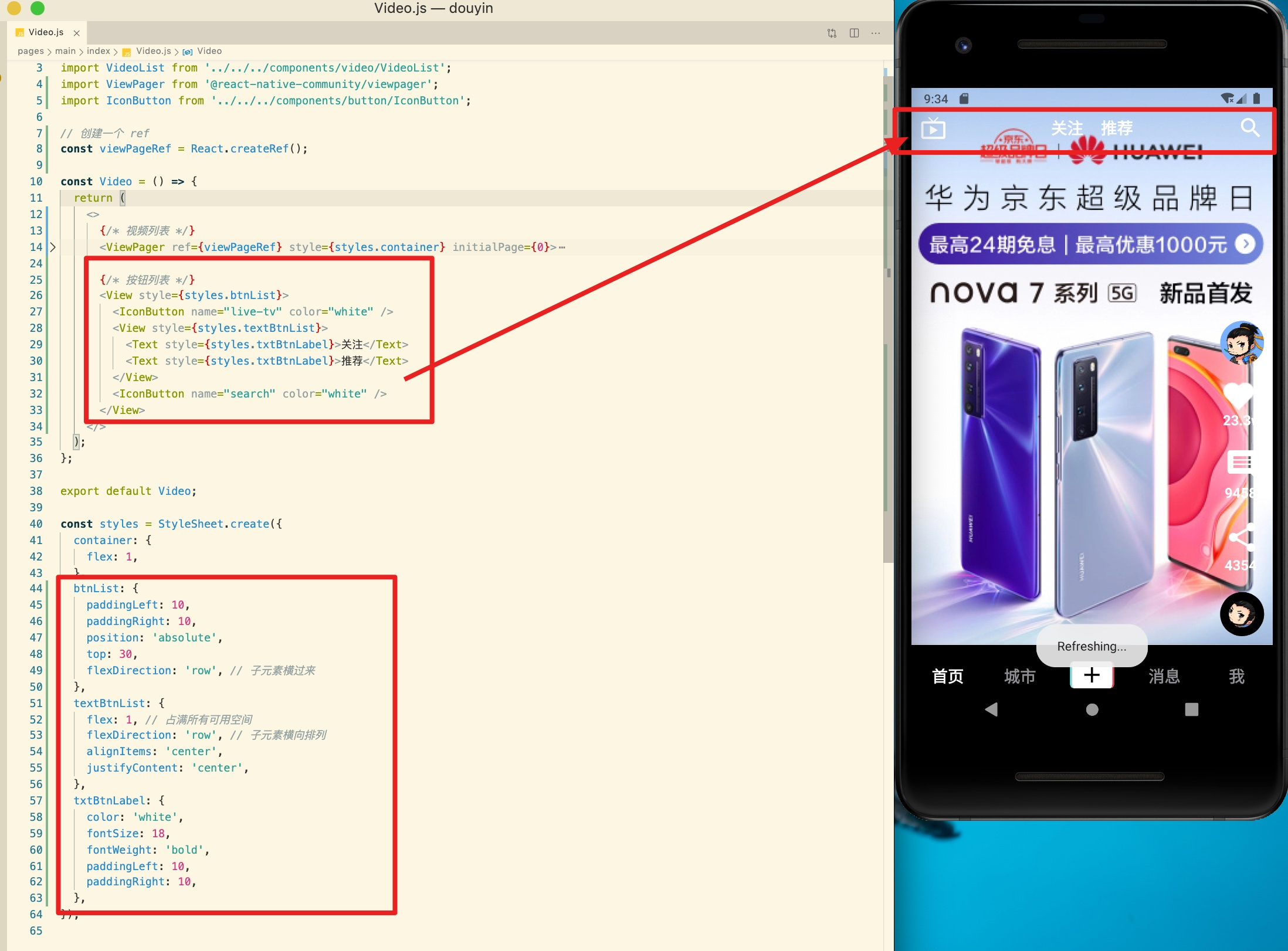Click 'fontSize: 18' line
1288x951 pixels.
pyautogui.click(x=128, y=833)
